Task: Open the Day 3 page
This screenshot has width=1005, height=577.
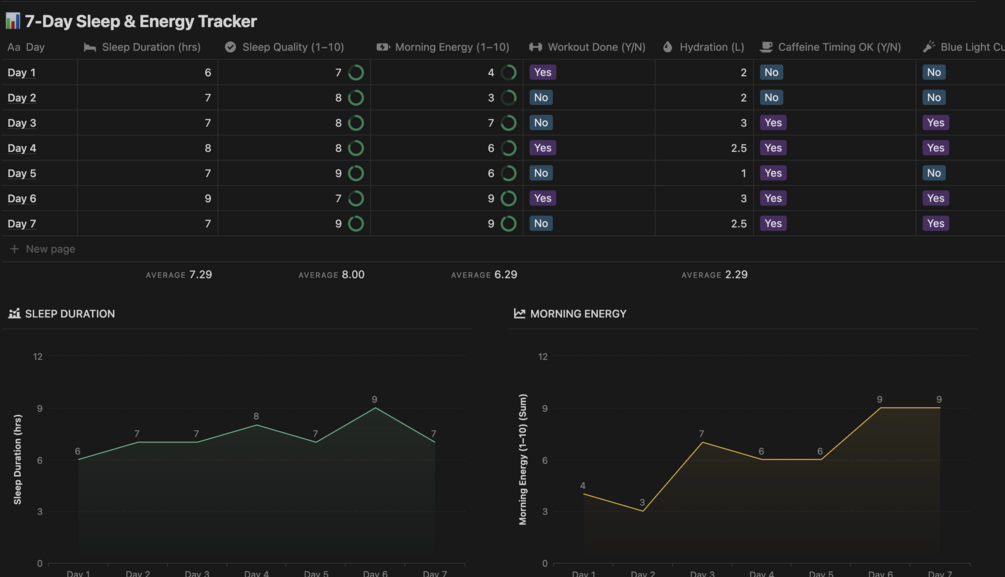Action: 22,123
